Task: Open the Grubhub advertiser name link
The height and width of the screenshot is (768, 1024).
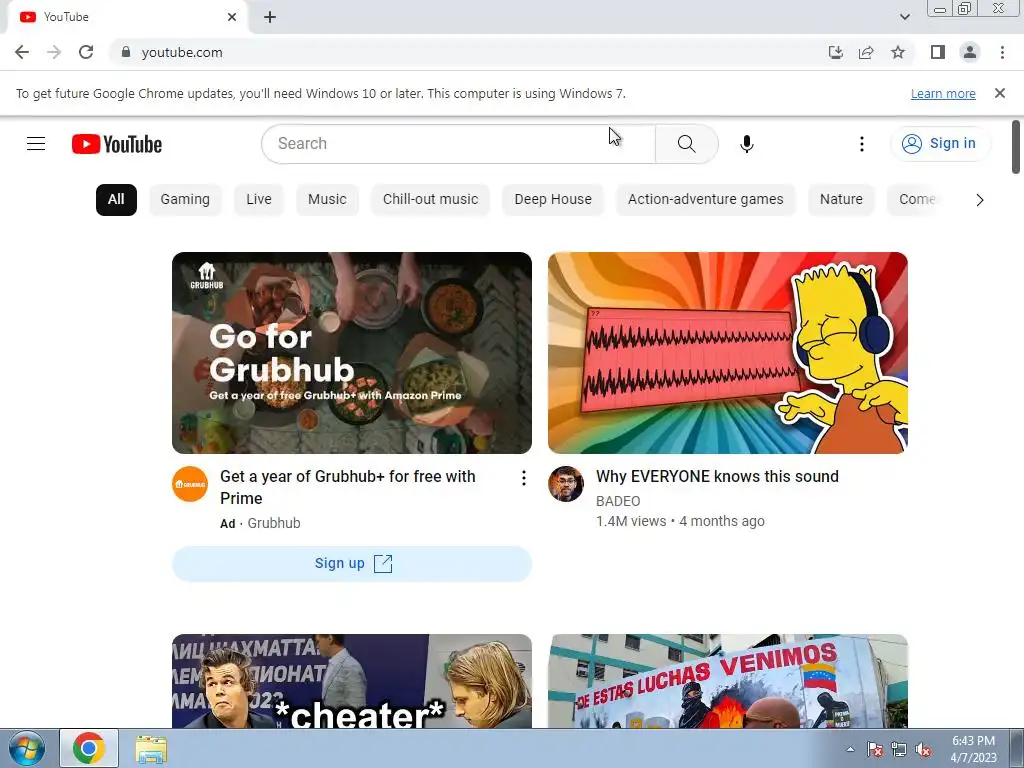Action: pos(274,523)
